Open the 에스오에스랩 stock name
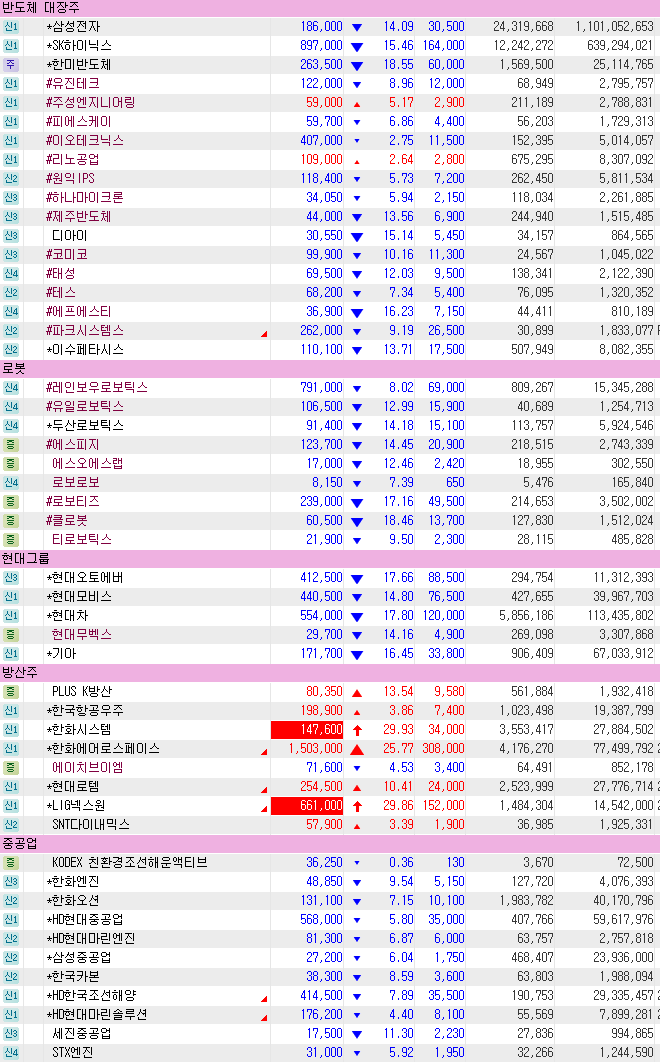 (87, 463)
